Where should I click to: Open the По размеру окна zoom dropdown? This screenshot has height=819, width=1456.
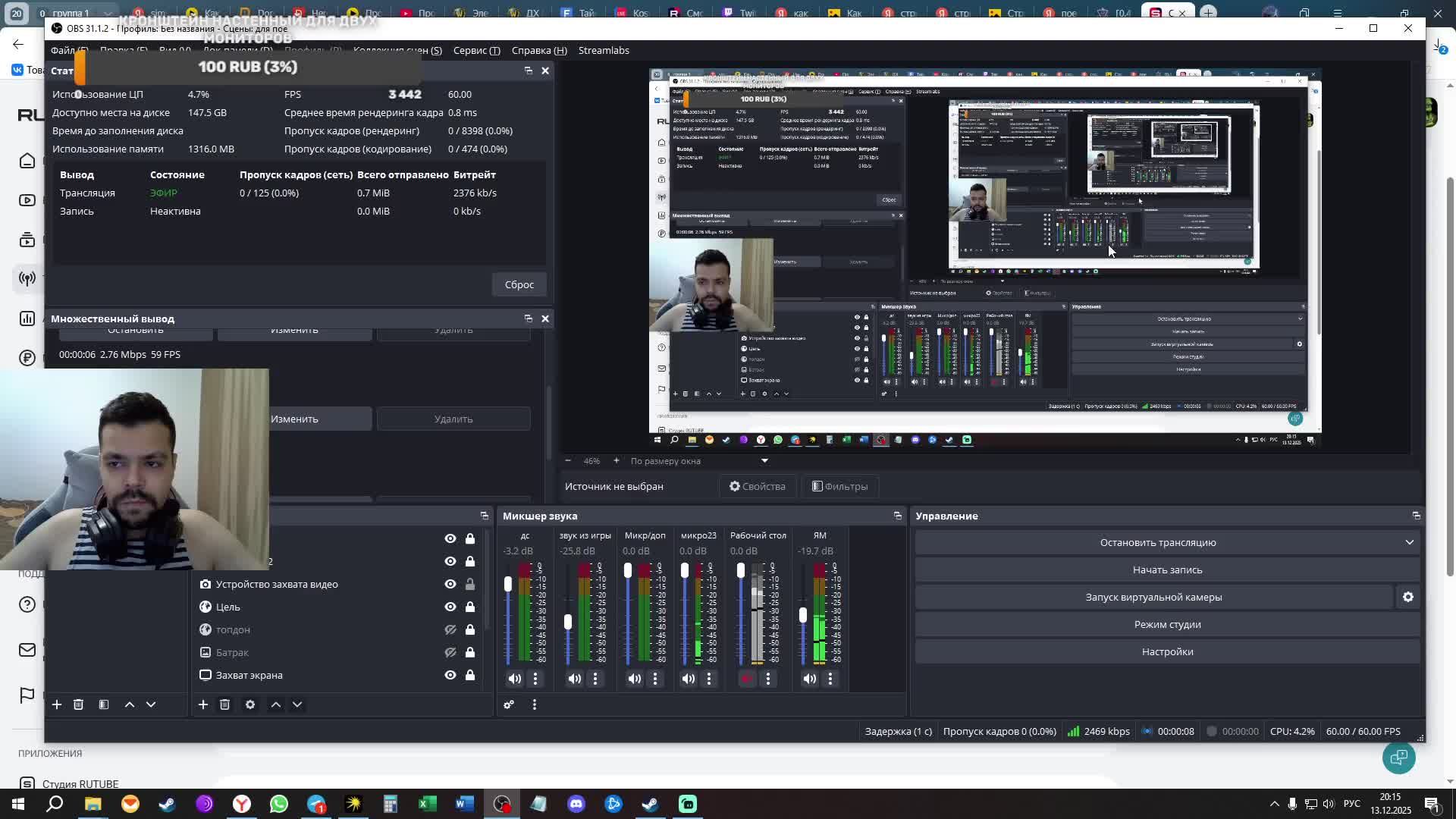pyautogui.click(x=764, y=460)
